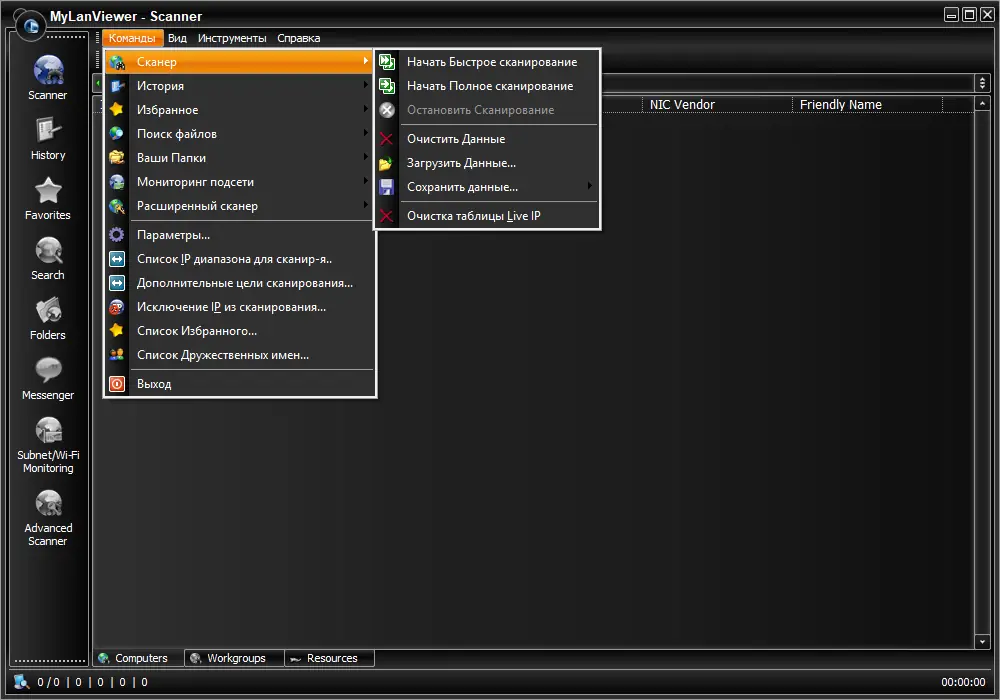The image size is (1000, 700).
Task: Click the red X icon beside Очистка таблицы Live IP
Action: (386, 216)
